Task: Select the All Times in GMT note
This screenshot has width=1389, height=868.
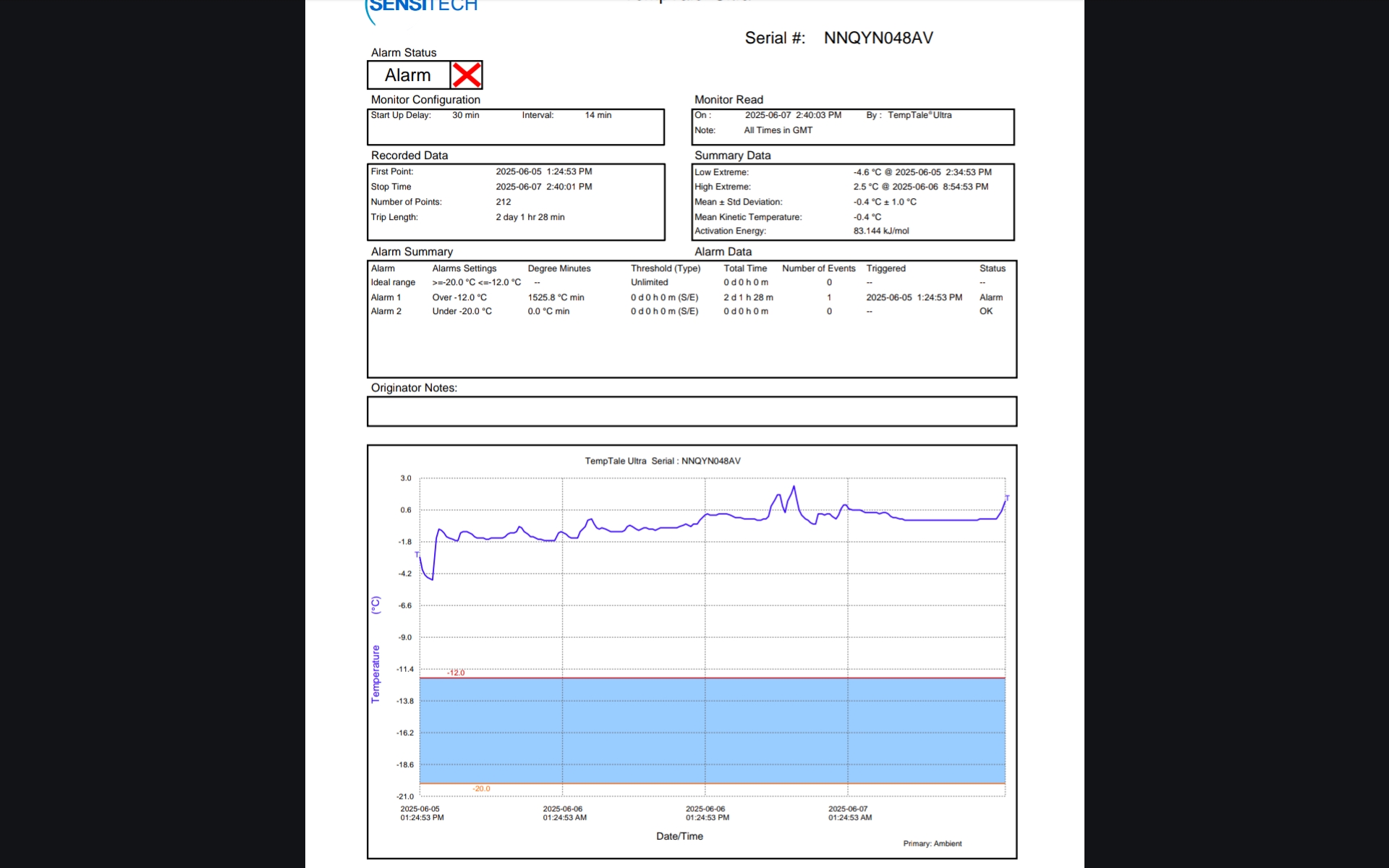Action: pos(778,130)
